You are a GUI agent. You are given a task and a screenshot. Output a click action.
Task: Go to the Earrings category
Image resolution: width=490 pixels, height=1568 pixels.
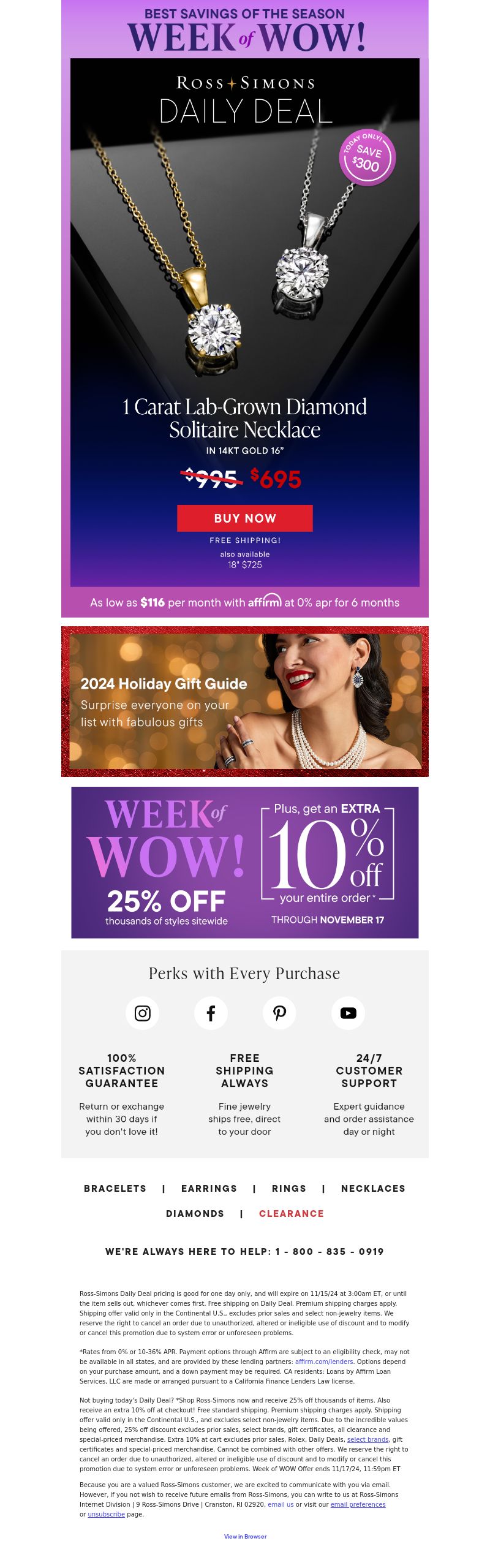(209, 1188)
